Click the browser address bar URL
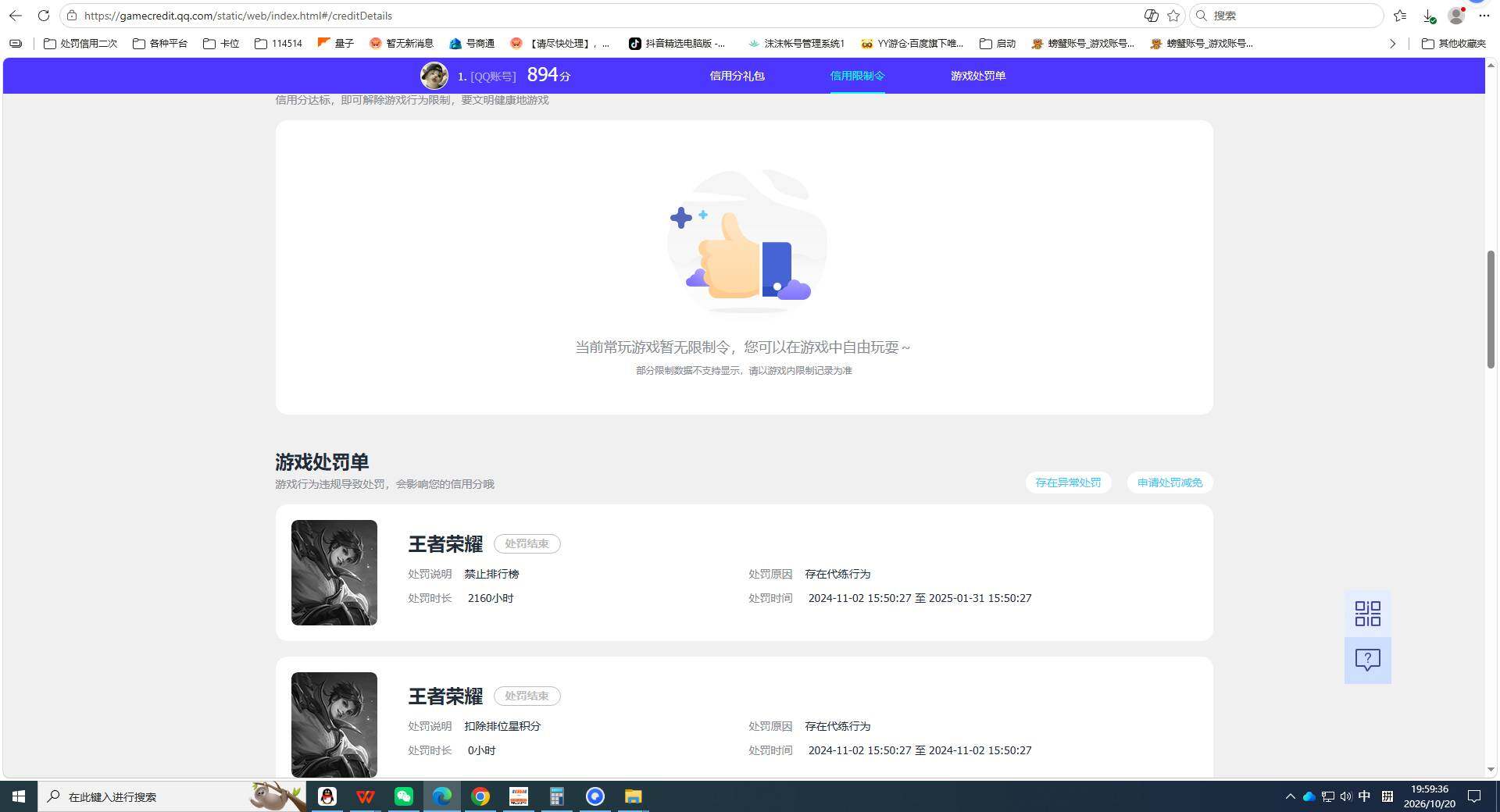Screen dimensions: 1500x812 coord(238,16)
